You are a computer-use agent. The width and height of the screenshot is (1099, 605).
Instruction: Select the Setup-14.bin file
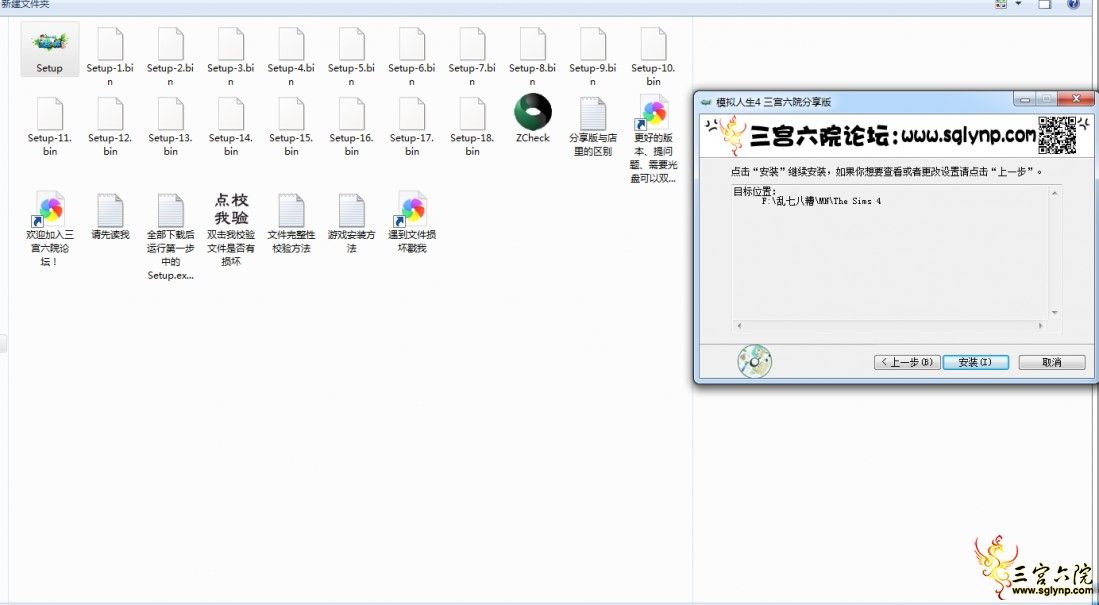(x=231, y=126)
